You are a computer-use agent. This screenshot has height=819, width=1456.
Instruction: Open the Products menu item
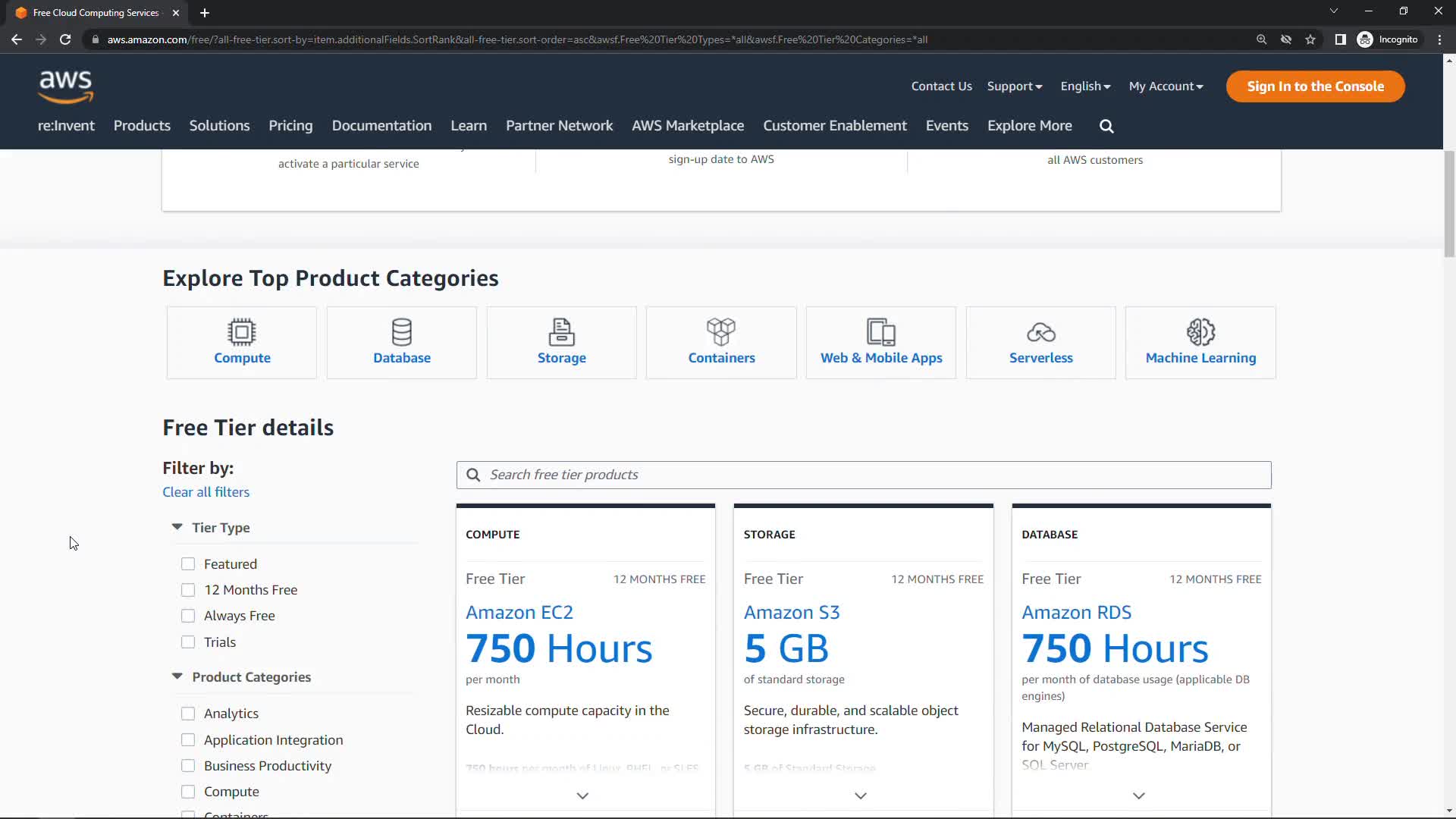[x=142, y=126]
